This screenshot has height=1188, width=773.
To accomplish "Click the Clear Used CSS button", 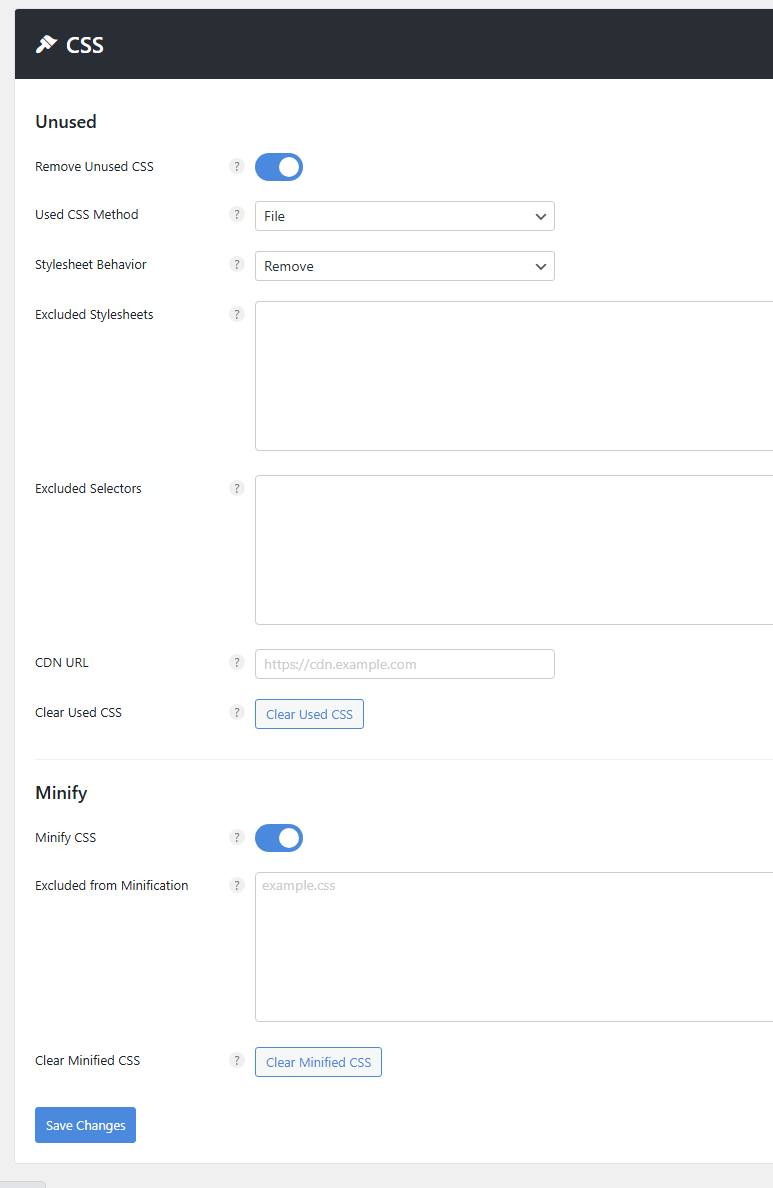I will [x=309, y=713].
